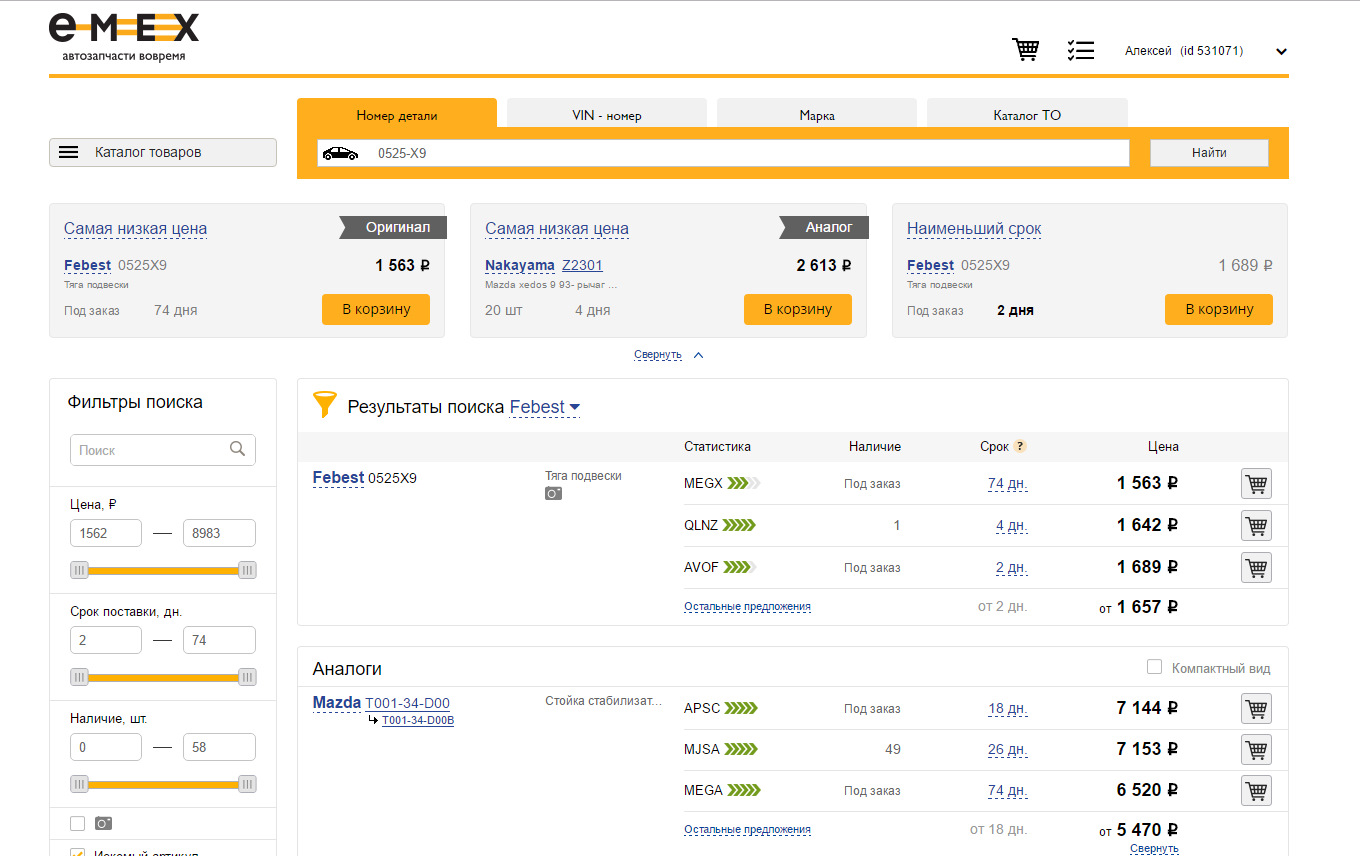Click right handle of Срок поставки slider
The width and height of the screenshot is (1360, 856).
point(247,677)
